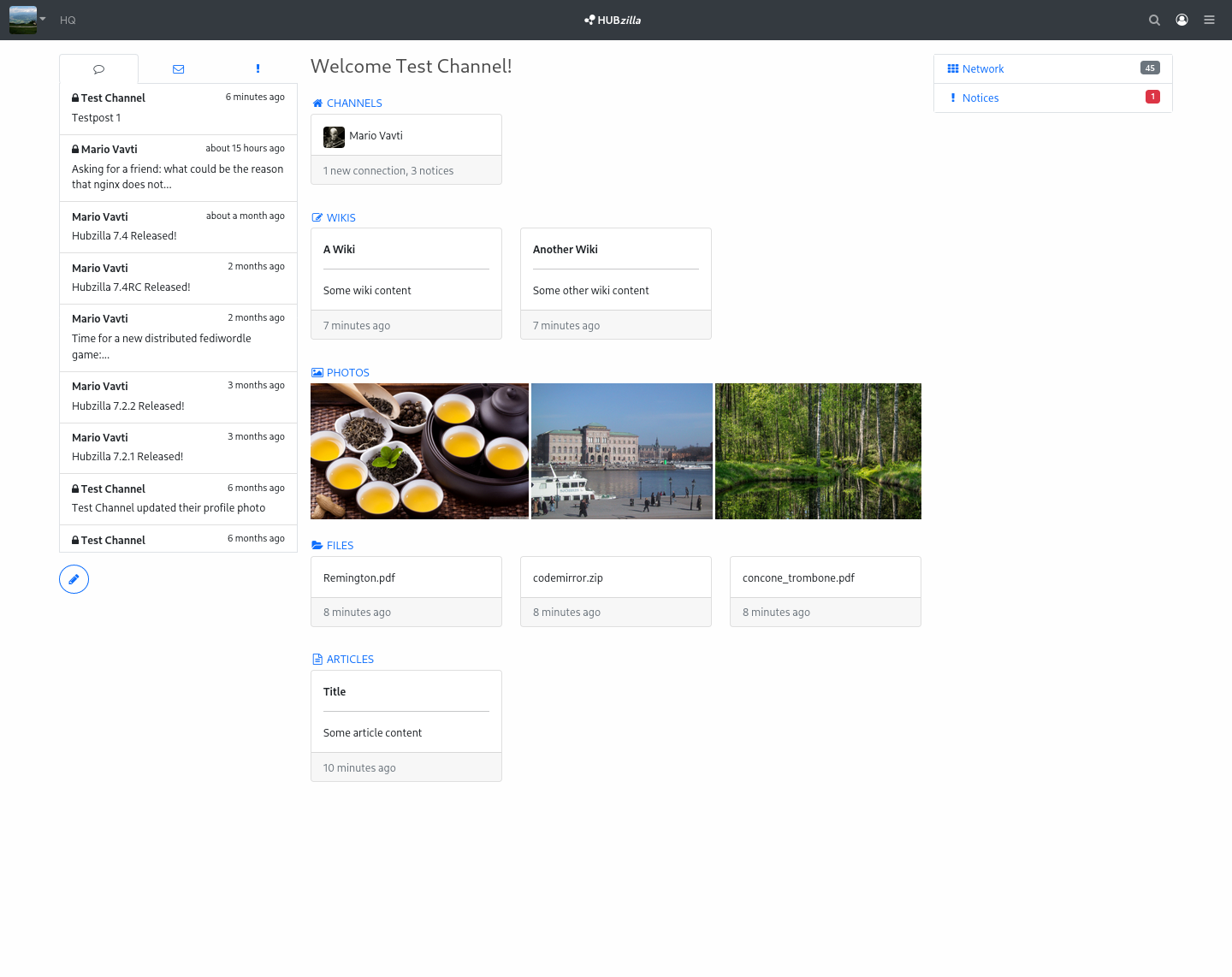Viewport: 1232px width, 977px height.
Task: Open Notices in the right sidebar
Action: [x=980, y=98]
